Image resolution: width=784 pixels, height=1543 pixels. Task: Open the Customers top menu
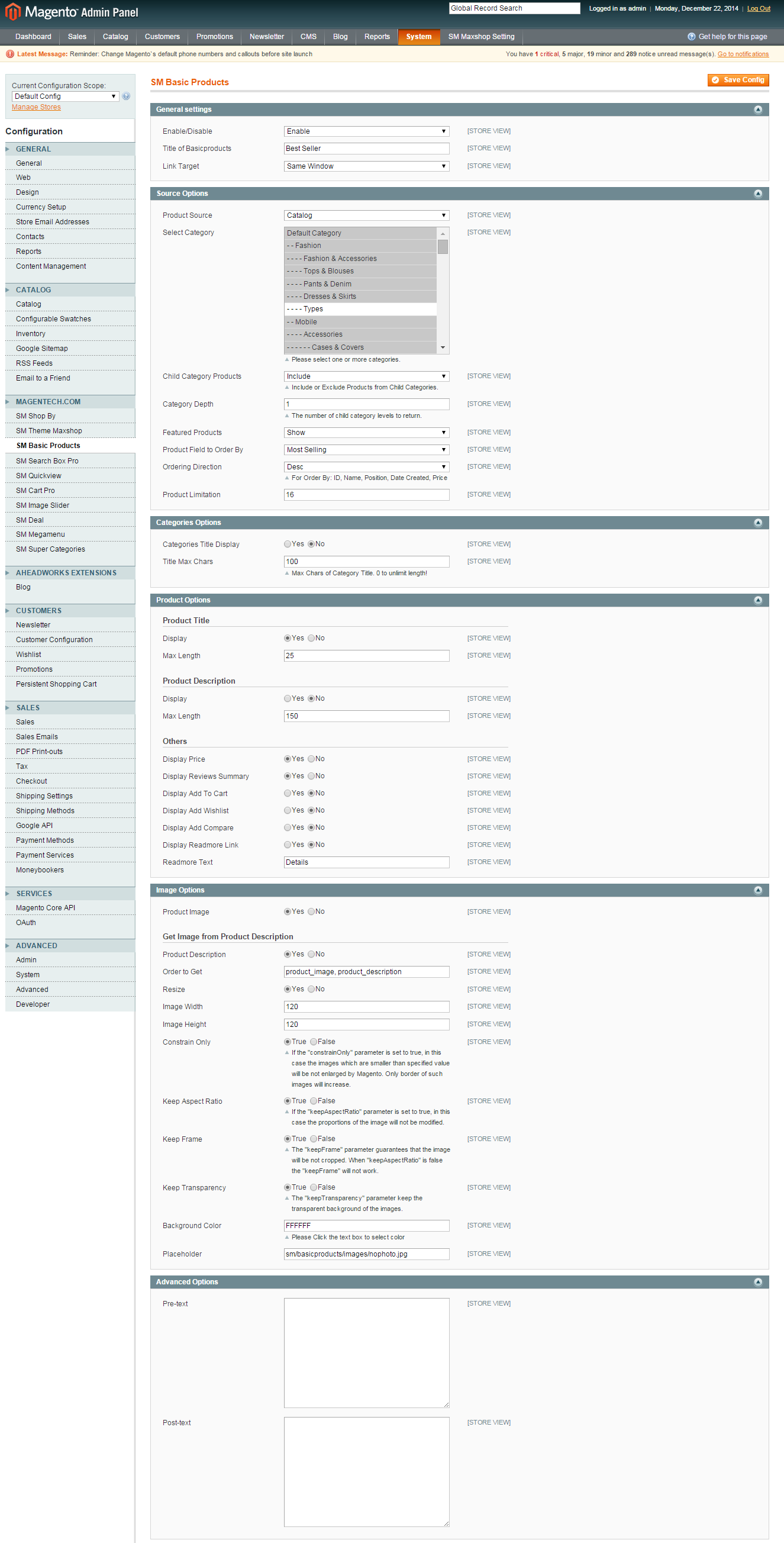[162, 37]
